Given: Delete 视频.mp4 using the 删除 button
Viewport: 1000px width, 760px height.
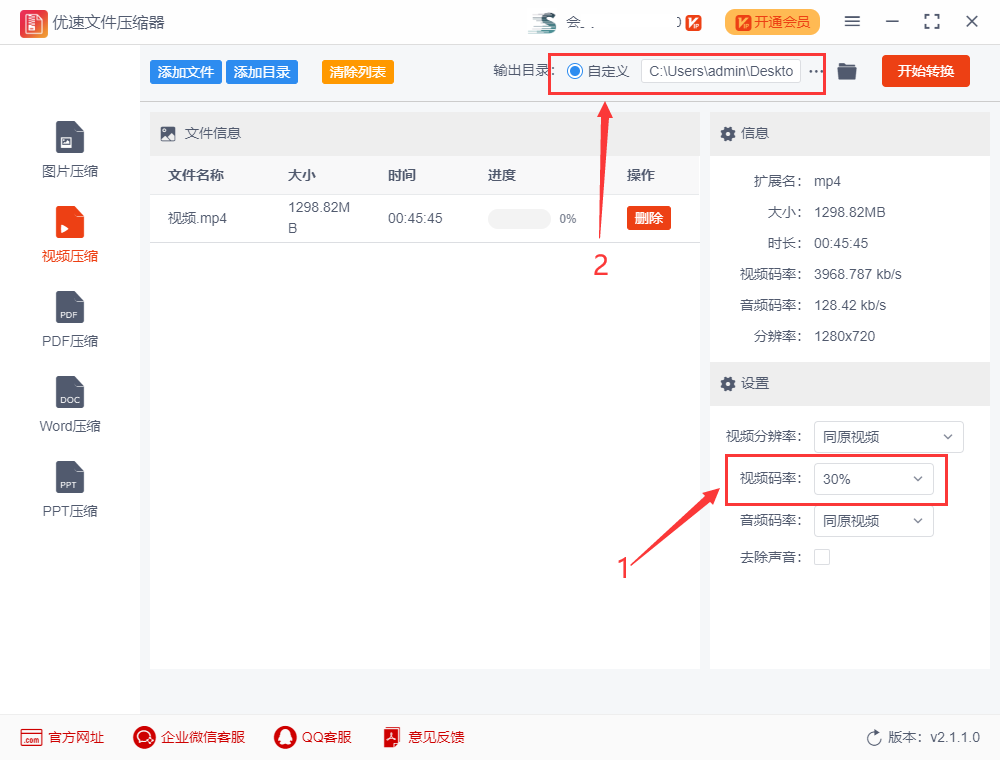Looking at the screenshot, I should (x=648, y=218).
